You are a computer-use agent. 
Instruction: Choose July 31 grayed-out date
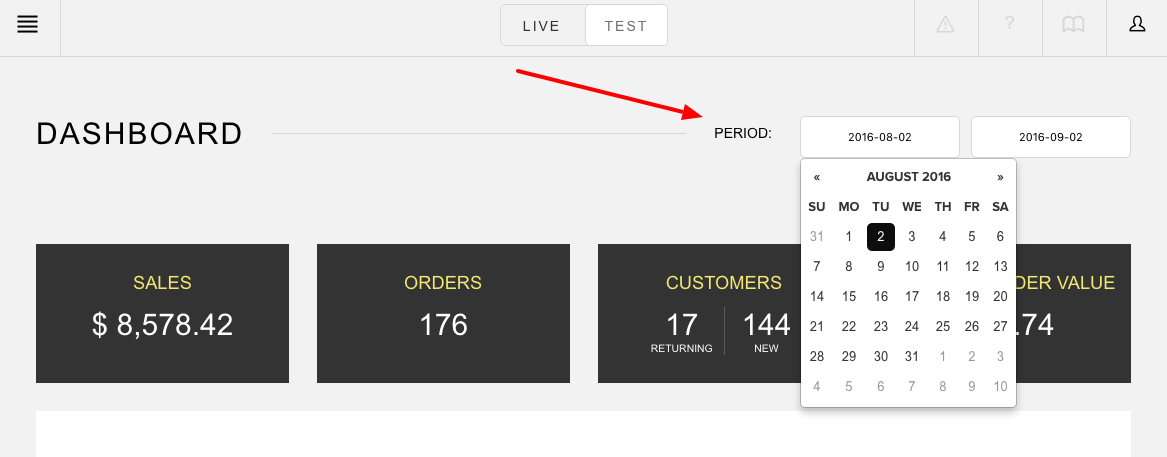(x=816, y=237)
